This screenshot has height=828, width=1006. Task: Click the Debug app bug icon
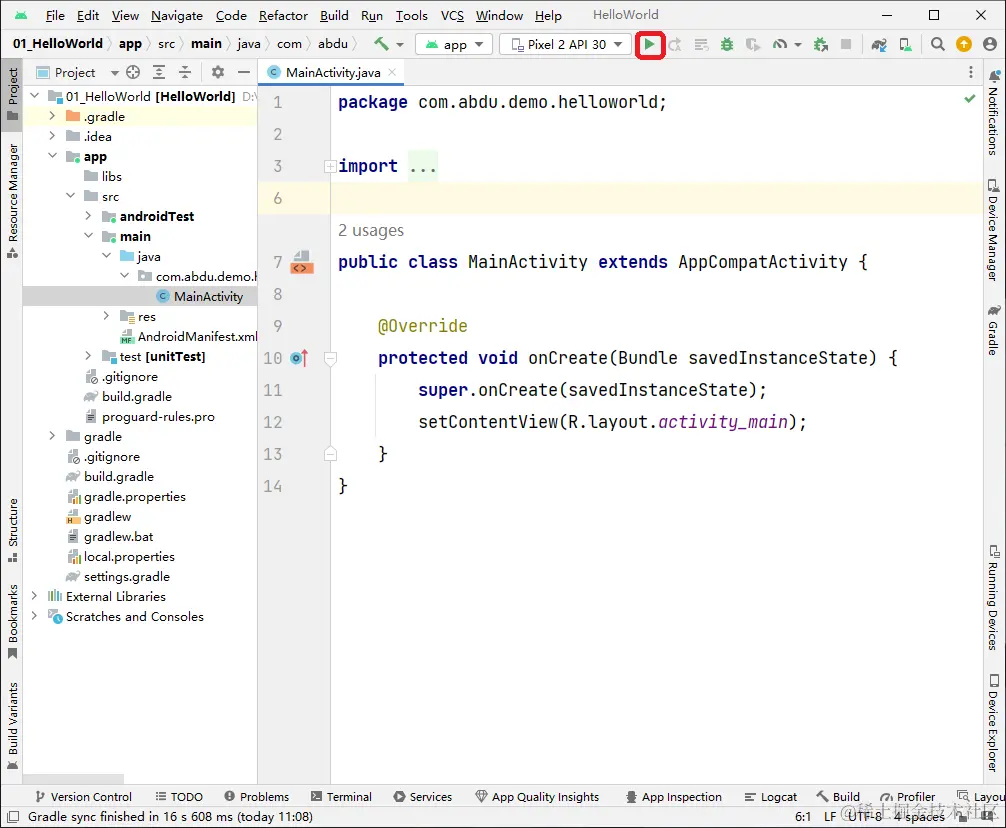coord(727,44)
